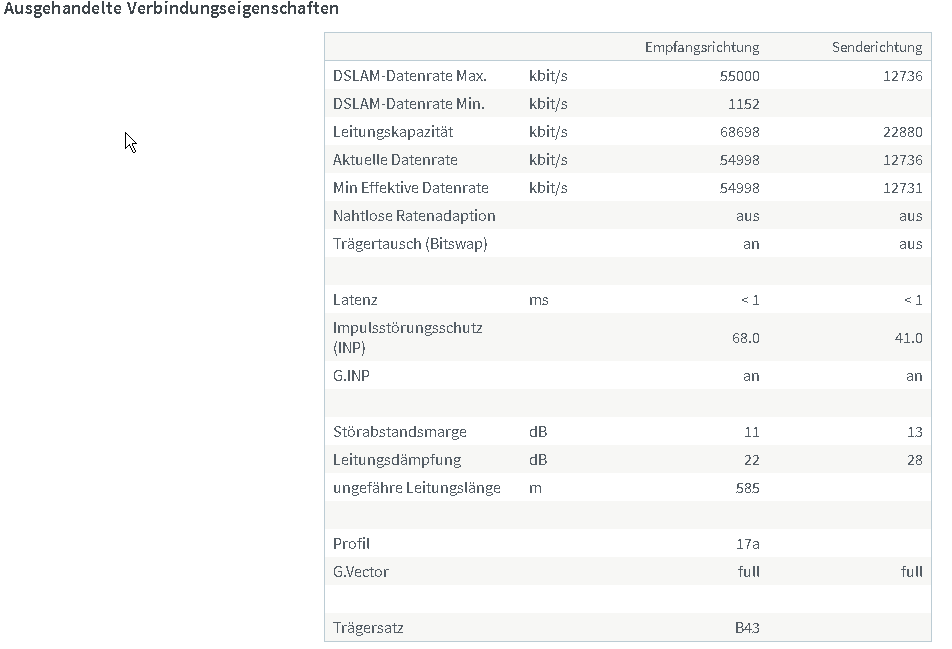Click the G.Vector row label
The image size is (952, 649).
[361, 572]
